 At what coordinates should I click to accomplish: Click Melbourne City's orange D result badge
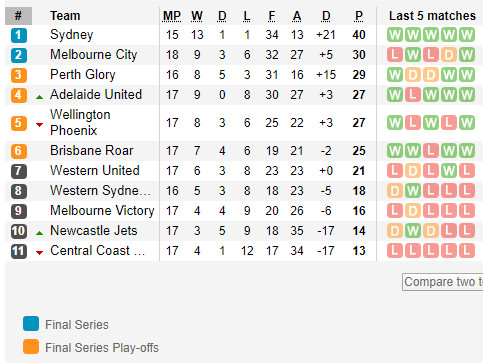[449, 55]
